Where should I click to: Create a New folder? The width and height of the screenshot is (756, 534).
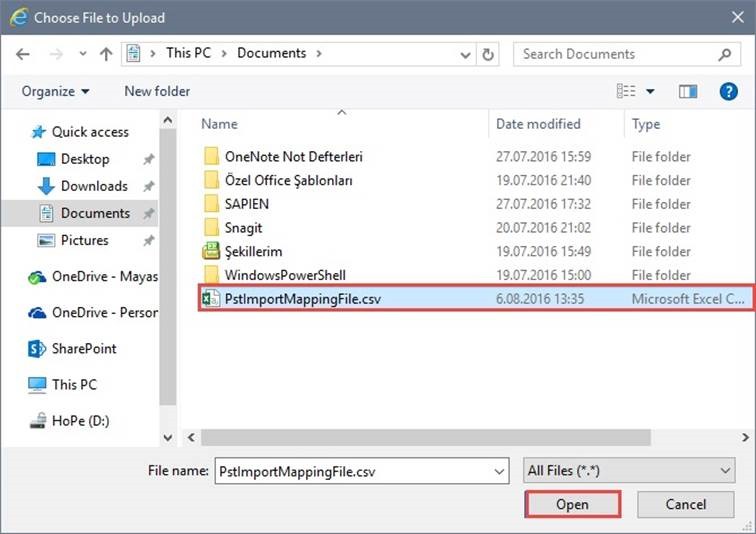tap(157, 91)
